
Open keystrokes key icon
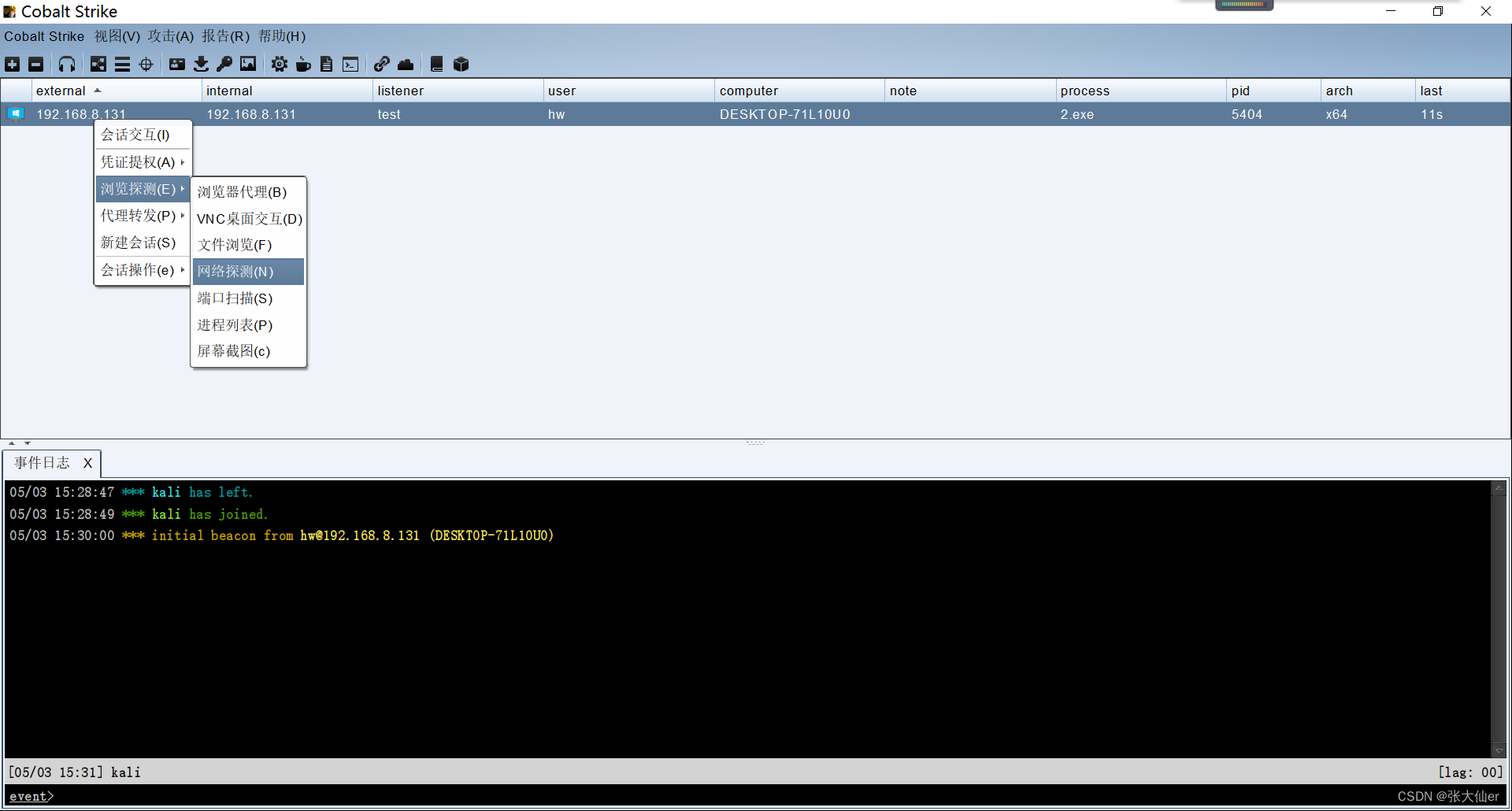[x=224, y=65]
